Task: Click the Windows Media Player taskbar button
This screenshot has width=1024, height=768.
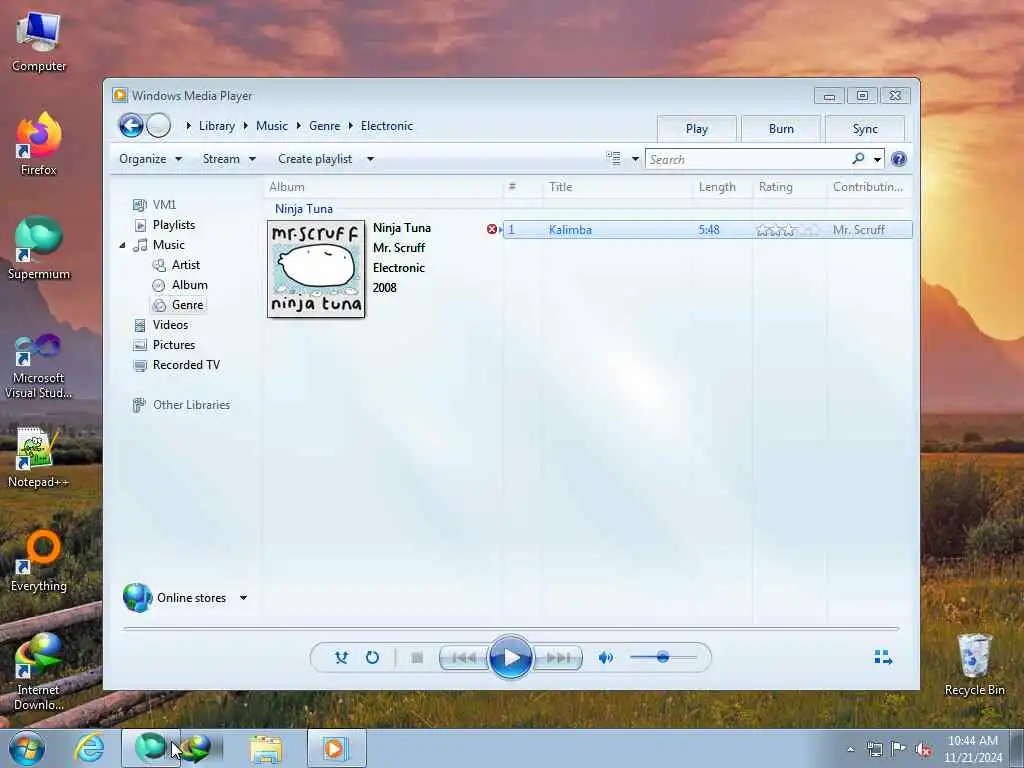Action: (x=336, y=748)
